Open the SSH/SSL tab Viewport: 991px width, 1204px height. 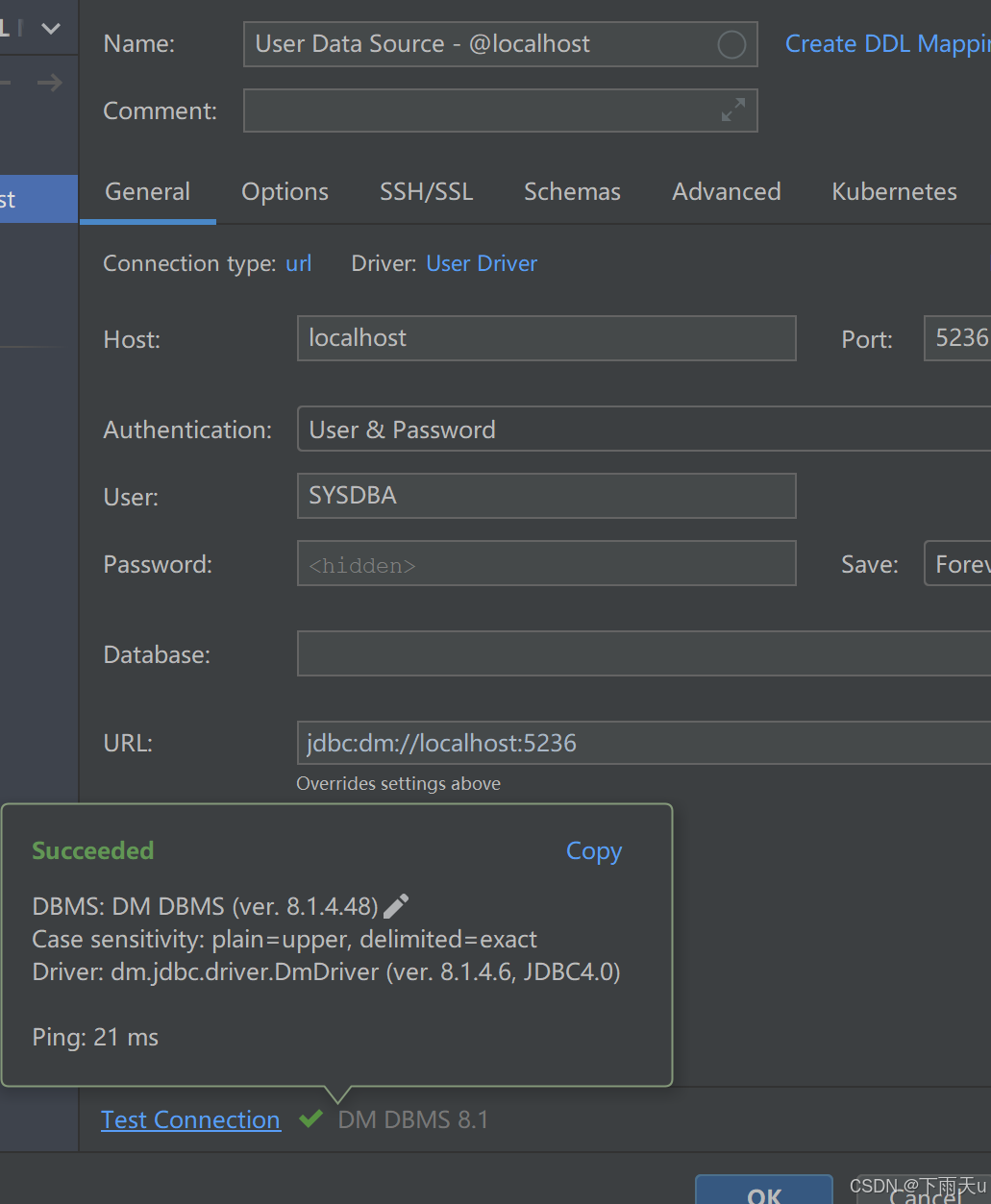click(x=426, y=191)
